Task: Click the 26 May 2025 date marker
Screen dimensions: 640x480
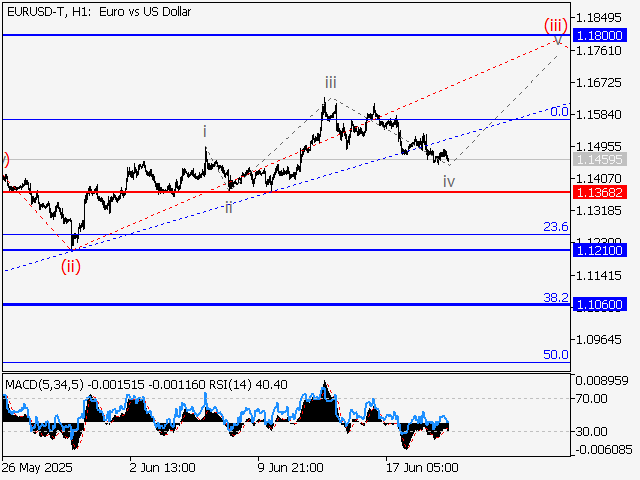Action: click(38, 467)
